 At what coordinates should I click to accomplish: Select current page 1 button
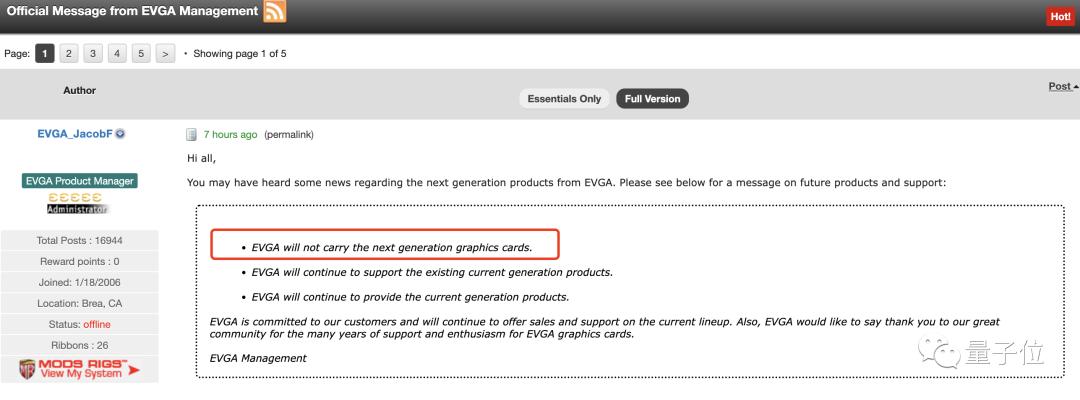[45, 53]
